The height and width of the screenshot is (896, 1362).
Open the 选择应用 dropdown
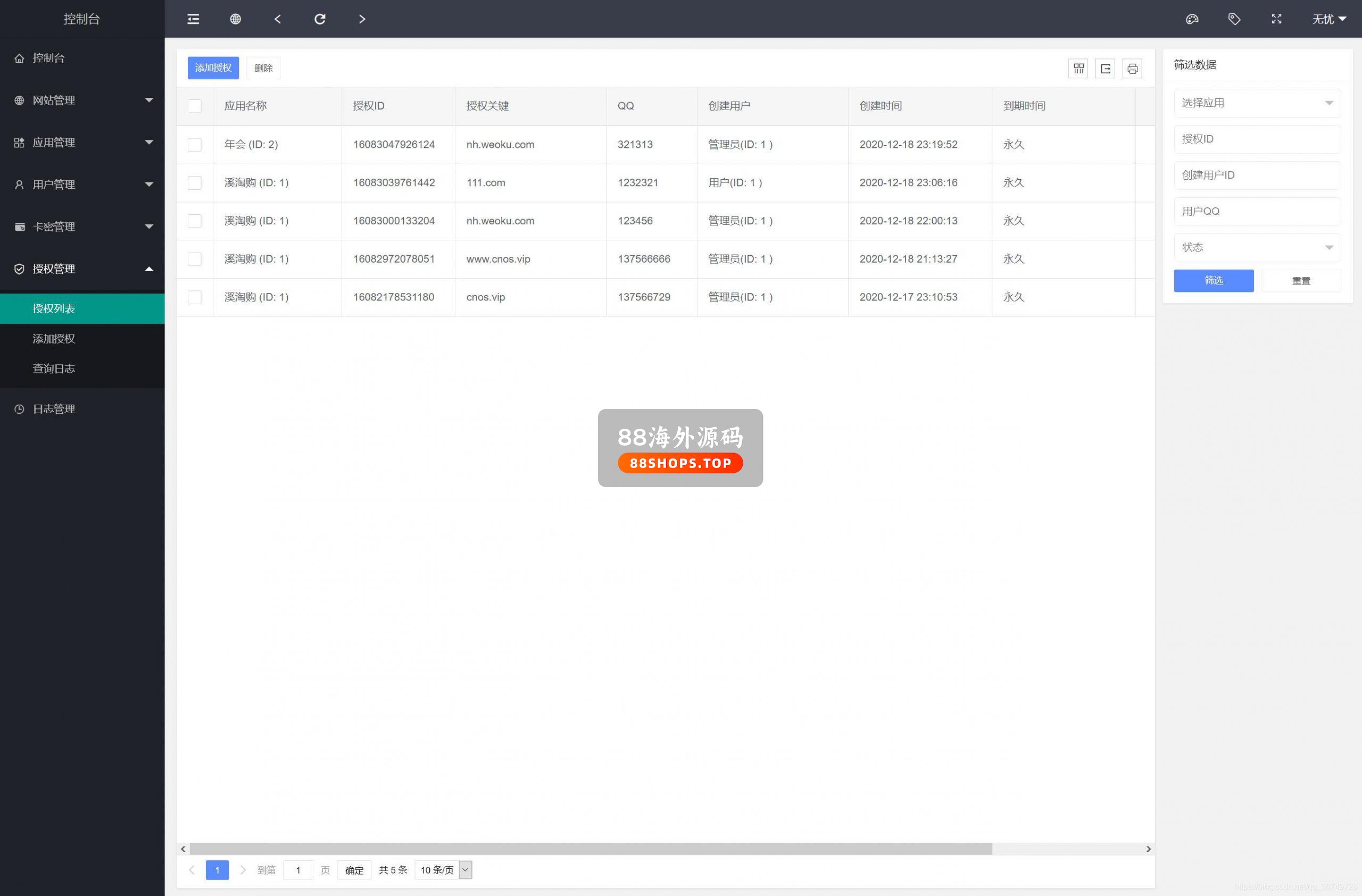pos(1257,103)
